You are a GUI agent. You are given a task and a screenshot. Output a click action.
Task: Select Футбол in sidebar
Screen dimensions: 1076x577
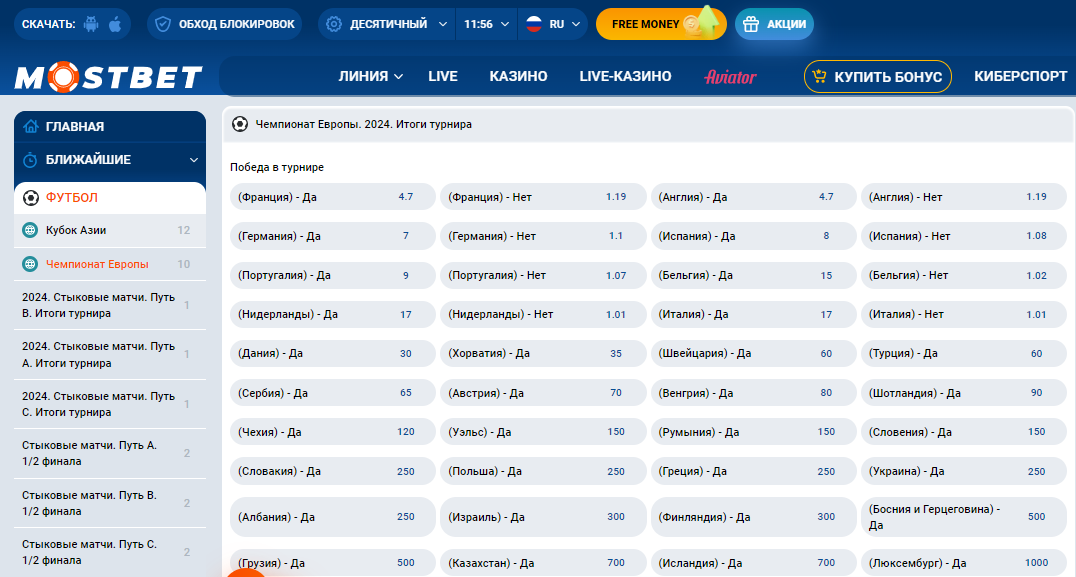(x=110, y=198)
